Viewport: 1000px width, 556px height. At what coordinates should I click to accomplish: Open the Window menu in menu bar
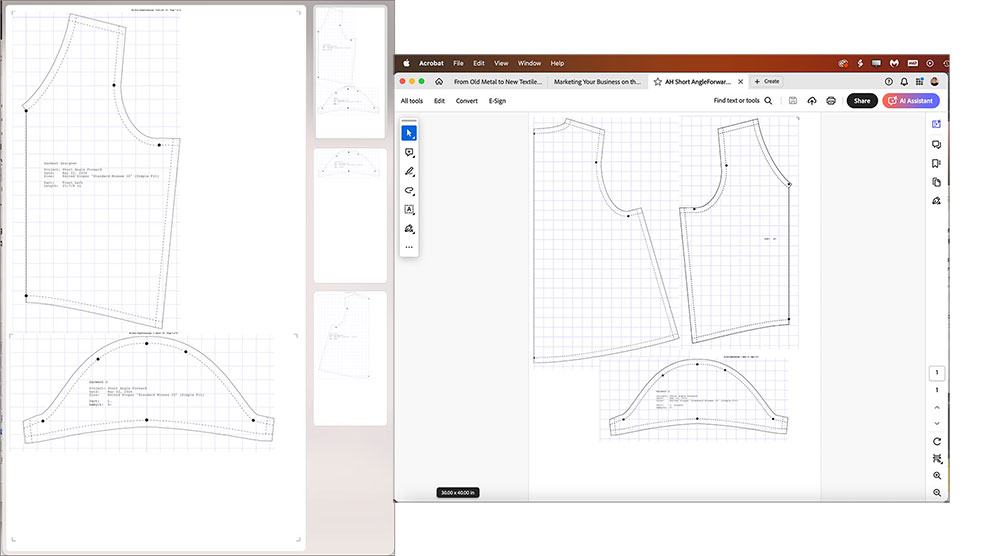529,63
